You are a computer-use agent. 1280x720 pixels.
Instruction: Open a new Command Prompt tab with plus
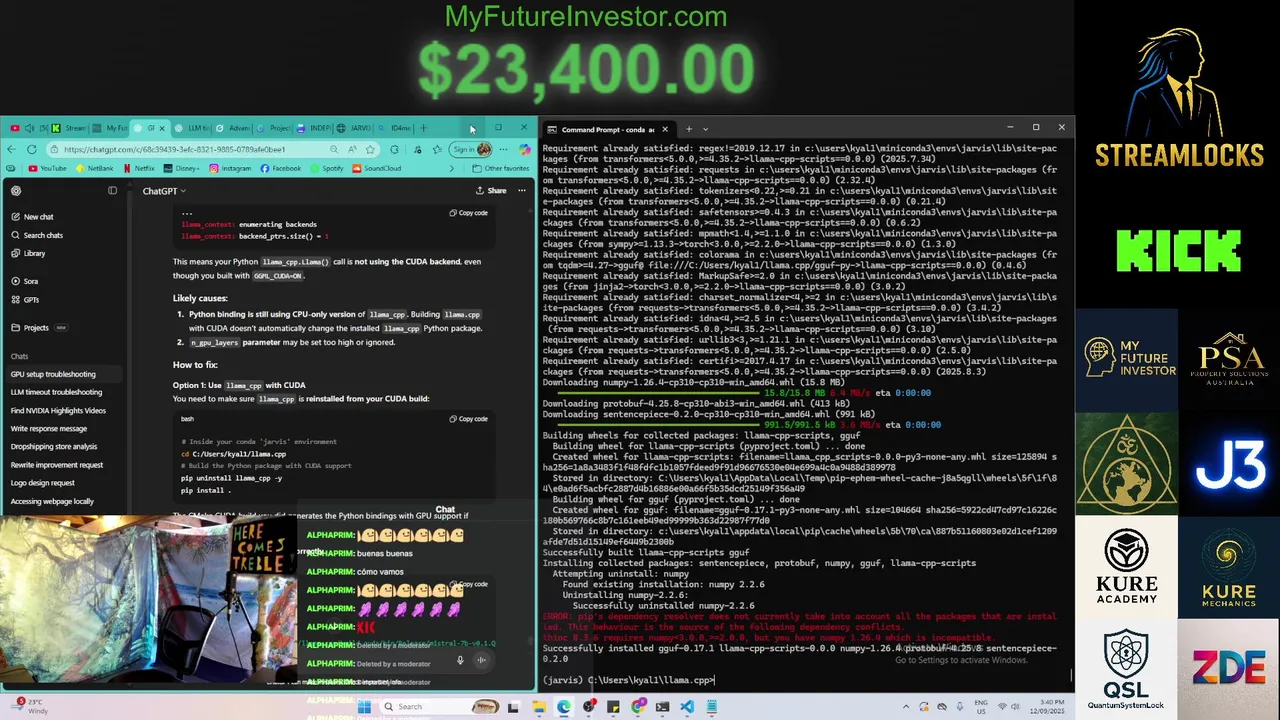(688, 129)
